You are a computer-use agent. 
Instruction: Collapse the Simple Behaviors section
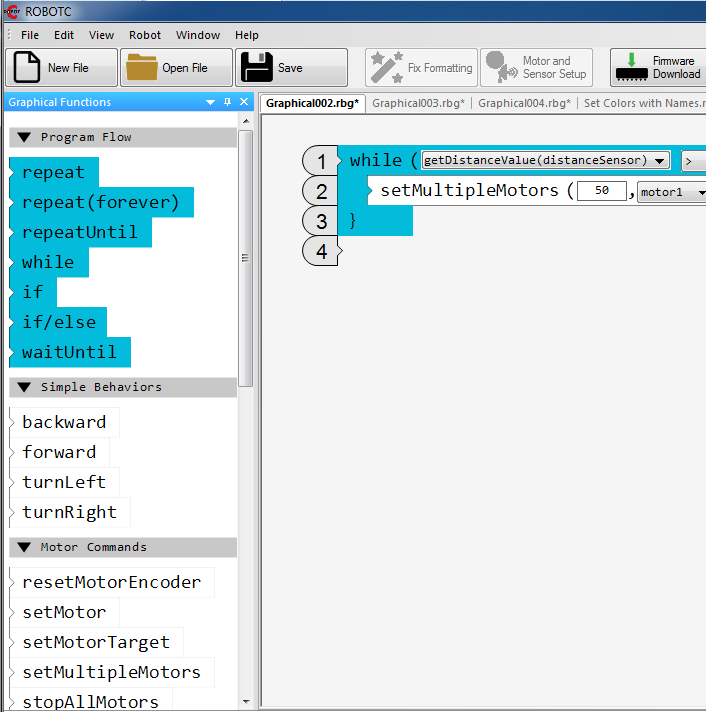click(x=24, y=387)
